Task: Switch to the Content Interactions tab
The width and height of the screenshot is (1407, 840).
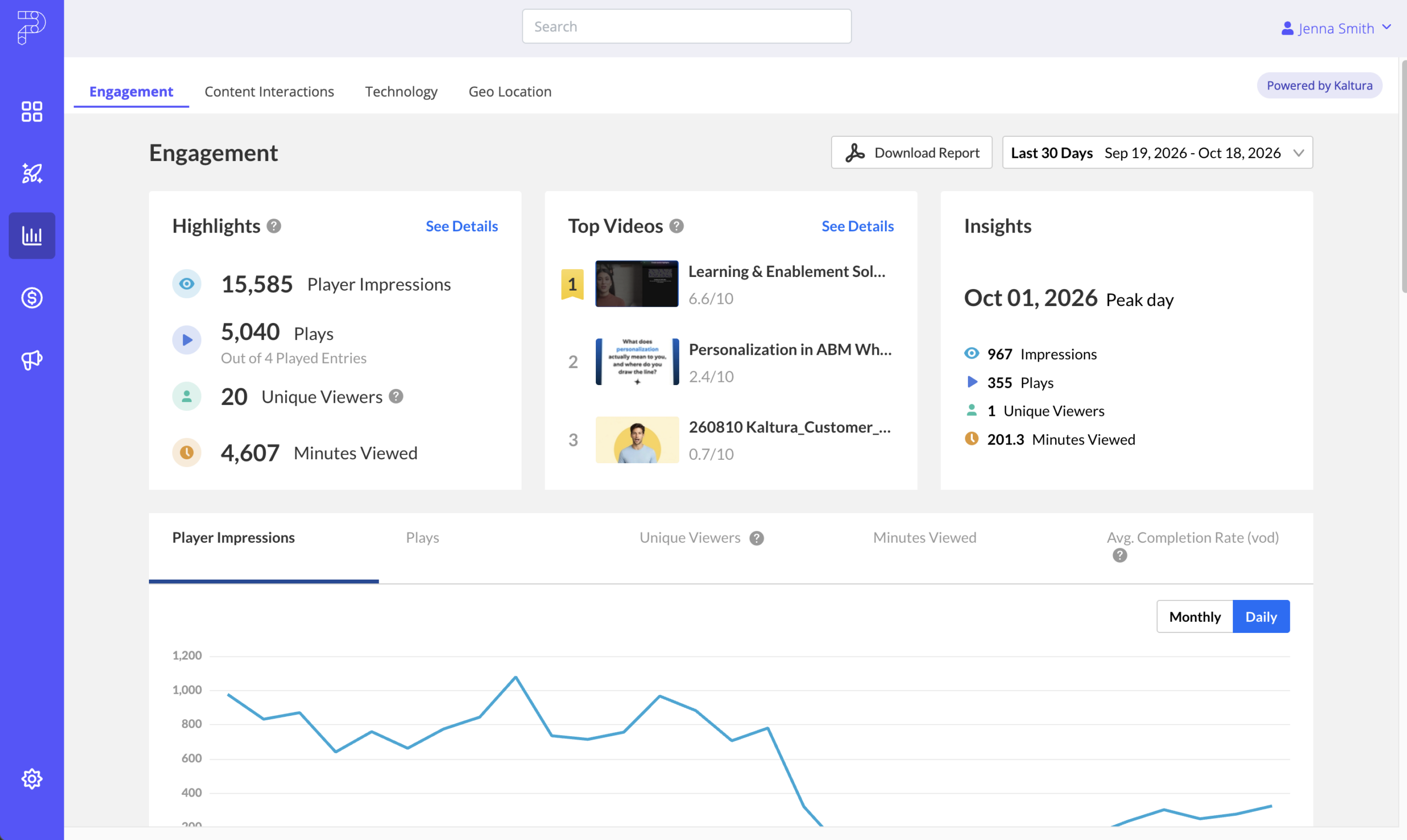Action: [x=269, y=91]
